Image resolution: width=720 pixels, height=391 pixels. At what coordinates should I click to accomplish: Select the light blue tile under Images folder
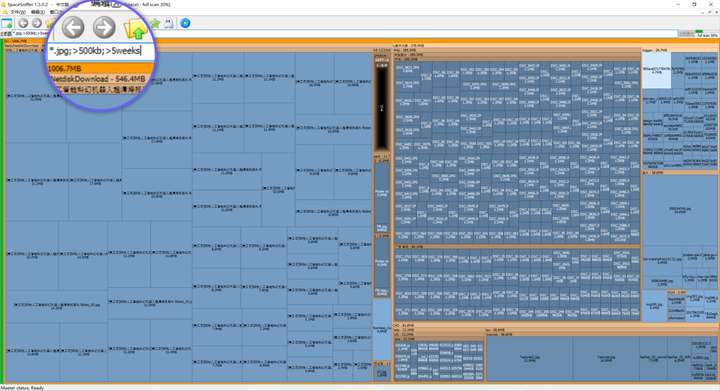pyautogui.click(x=656, y=70)
